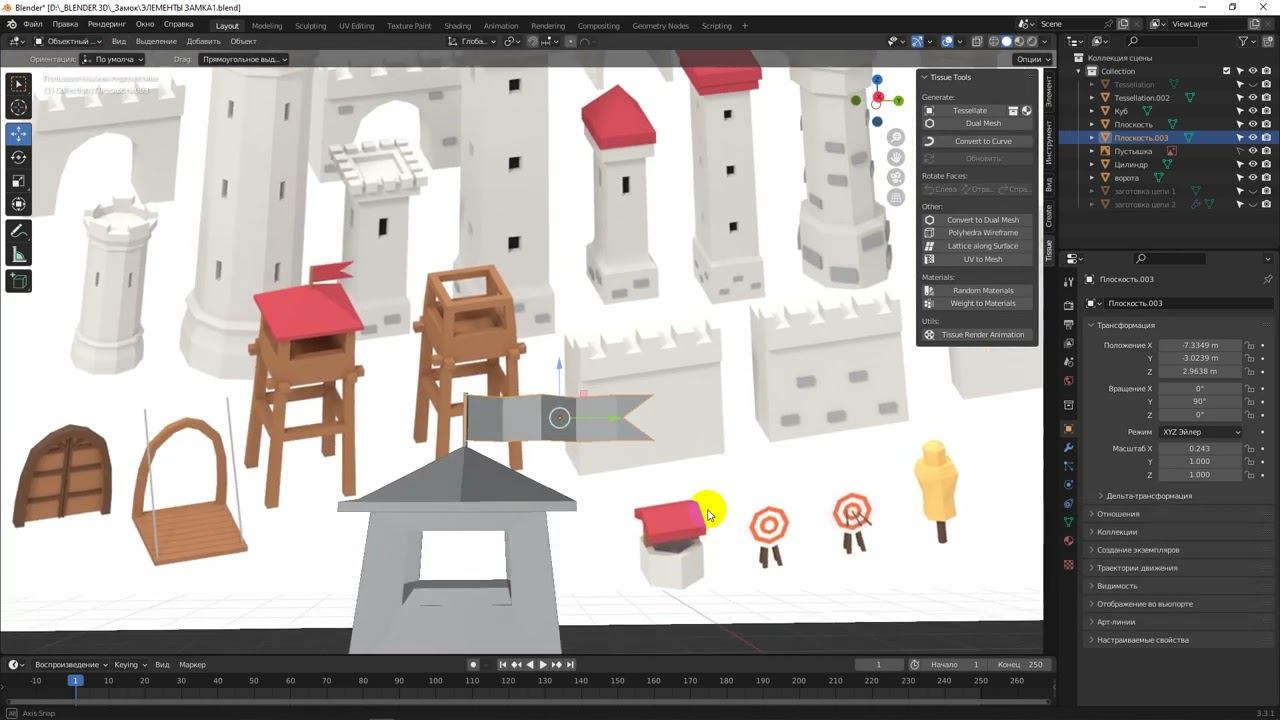Toggle viewport visibility of Куб
Viewport: 1280px width, 720px height.
point(1253,111)
